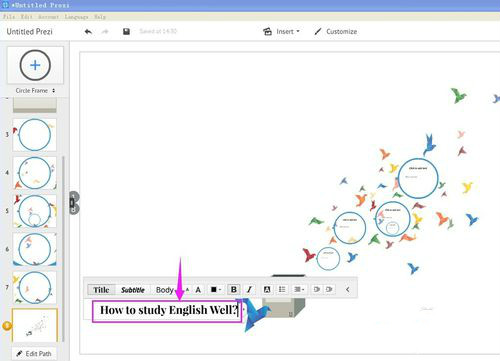This screenshot has width=500, height=361.
Task: Select the highlighted last path thumbnail
Action: pos(35,325)
